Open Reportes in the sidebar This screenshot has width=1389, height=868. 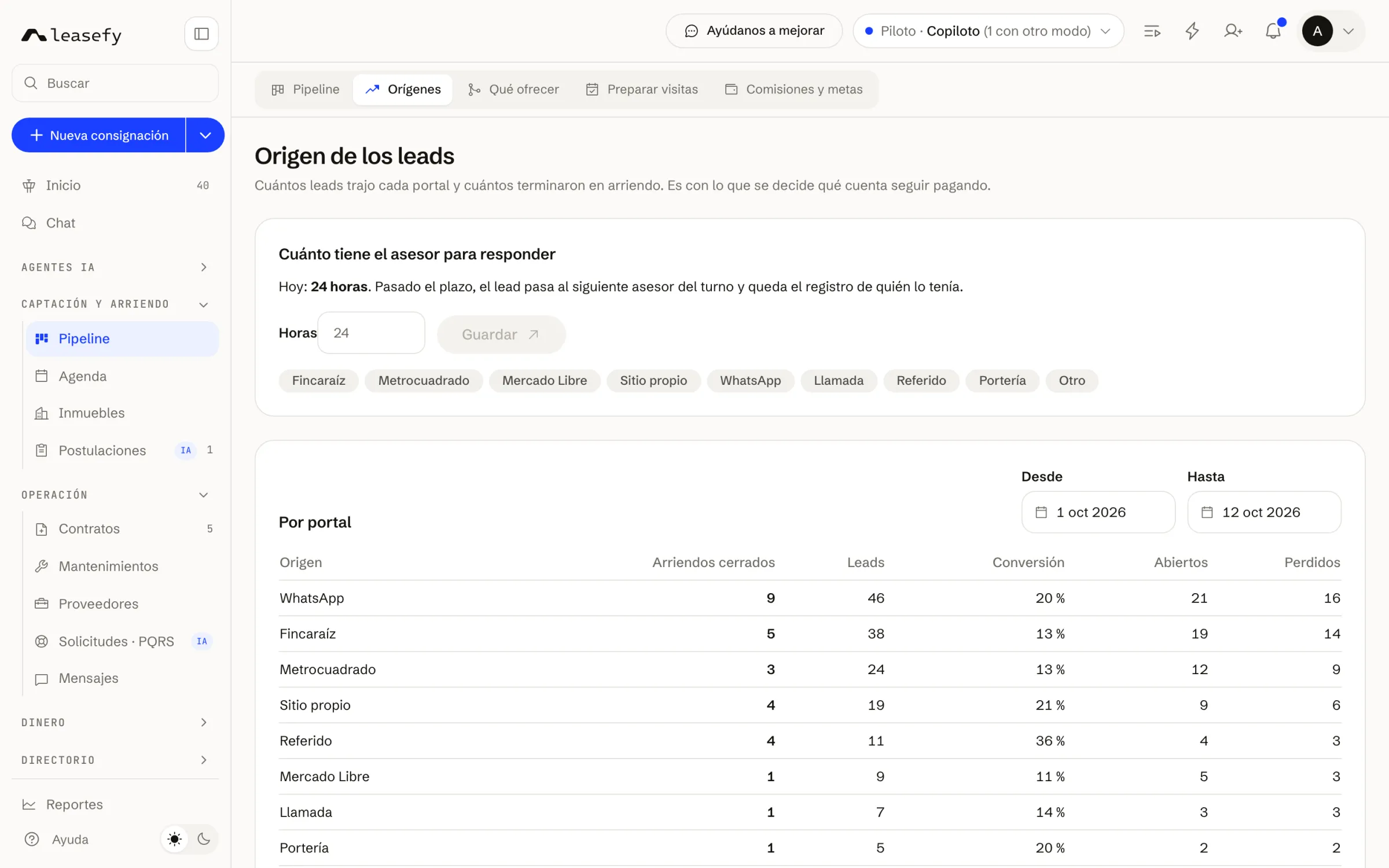115,804
